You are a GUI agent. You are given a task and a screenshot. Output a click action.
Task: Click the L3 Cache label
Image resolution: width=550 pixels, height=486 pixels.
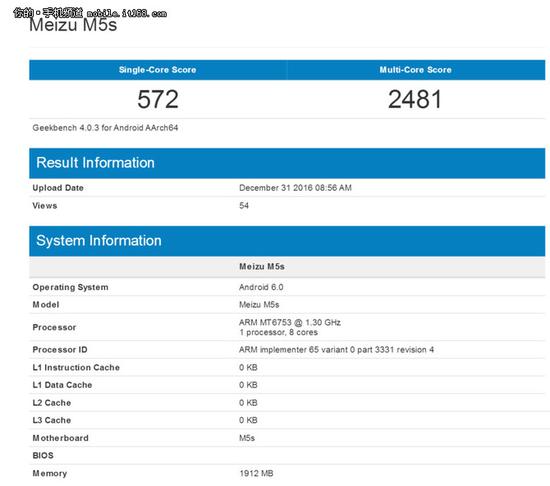coord(52,420)
